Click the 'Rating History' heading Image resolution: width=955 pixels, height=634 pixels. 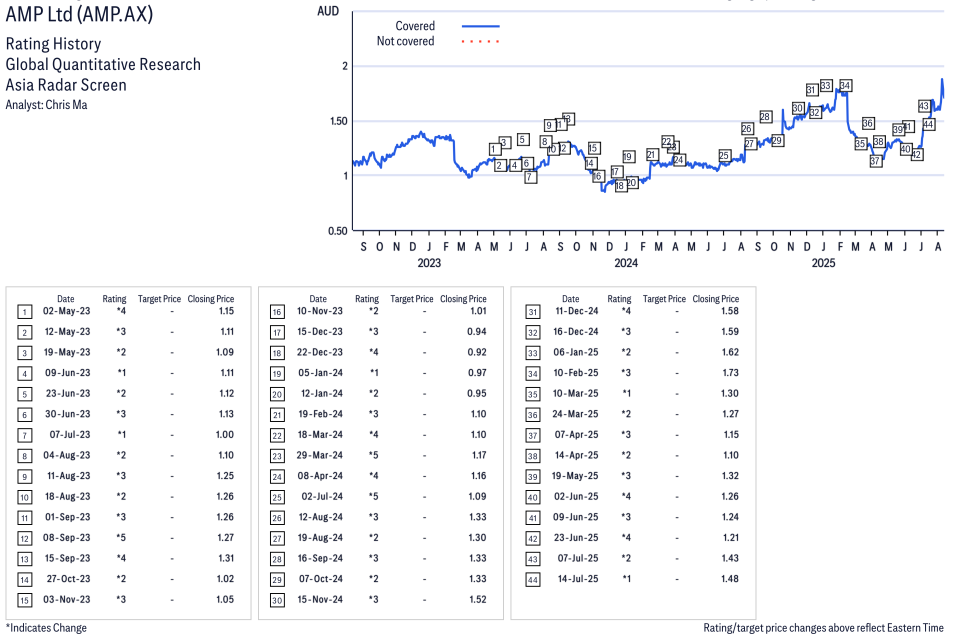tap(54, 44)
